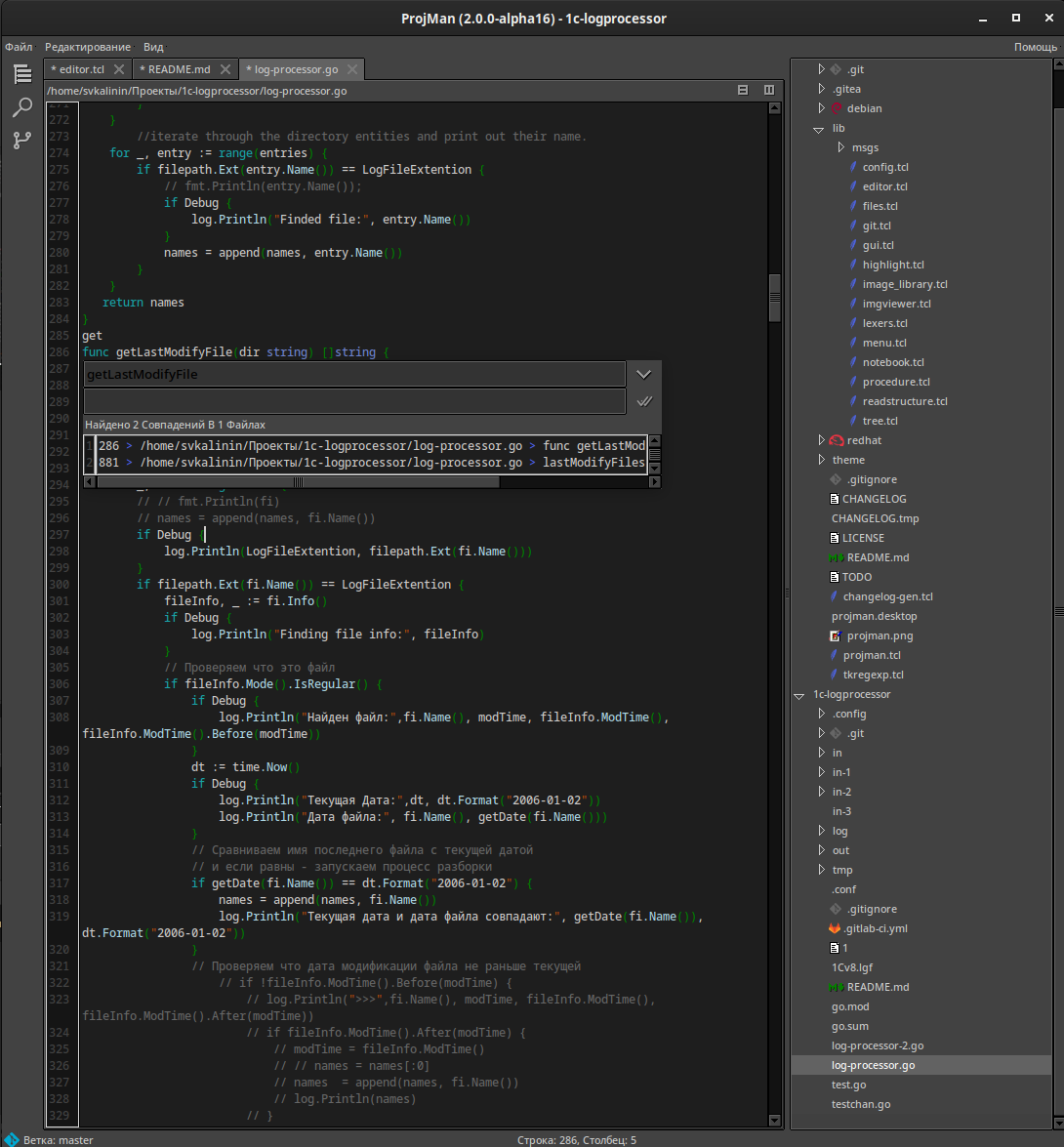1064x1147 pixels.
Task: Click the search results horizontal scrollbar
Action: (299, 482)
